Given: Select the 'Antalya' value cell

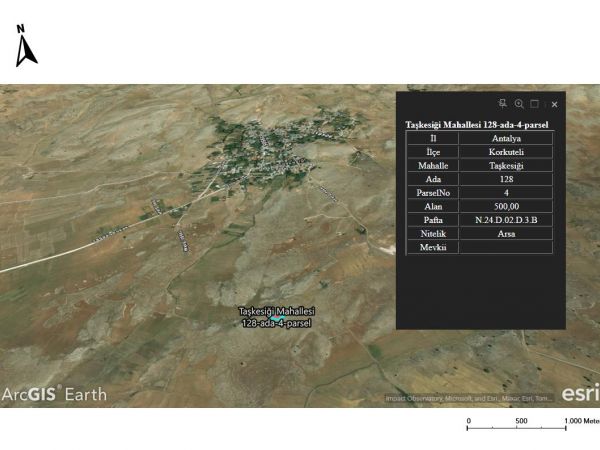Looking at the screenshot, I should [x=506, y=138].
